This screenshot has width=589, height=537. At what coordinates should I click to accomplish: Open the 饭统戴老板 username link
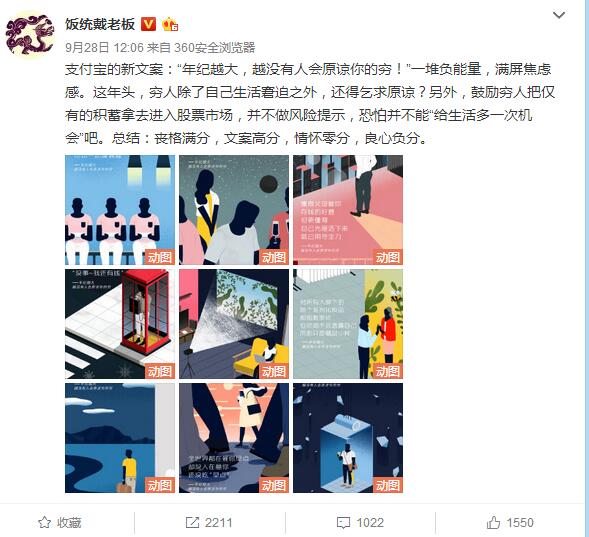[100, 24]
